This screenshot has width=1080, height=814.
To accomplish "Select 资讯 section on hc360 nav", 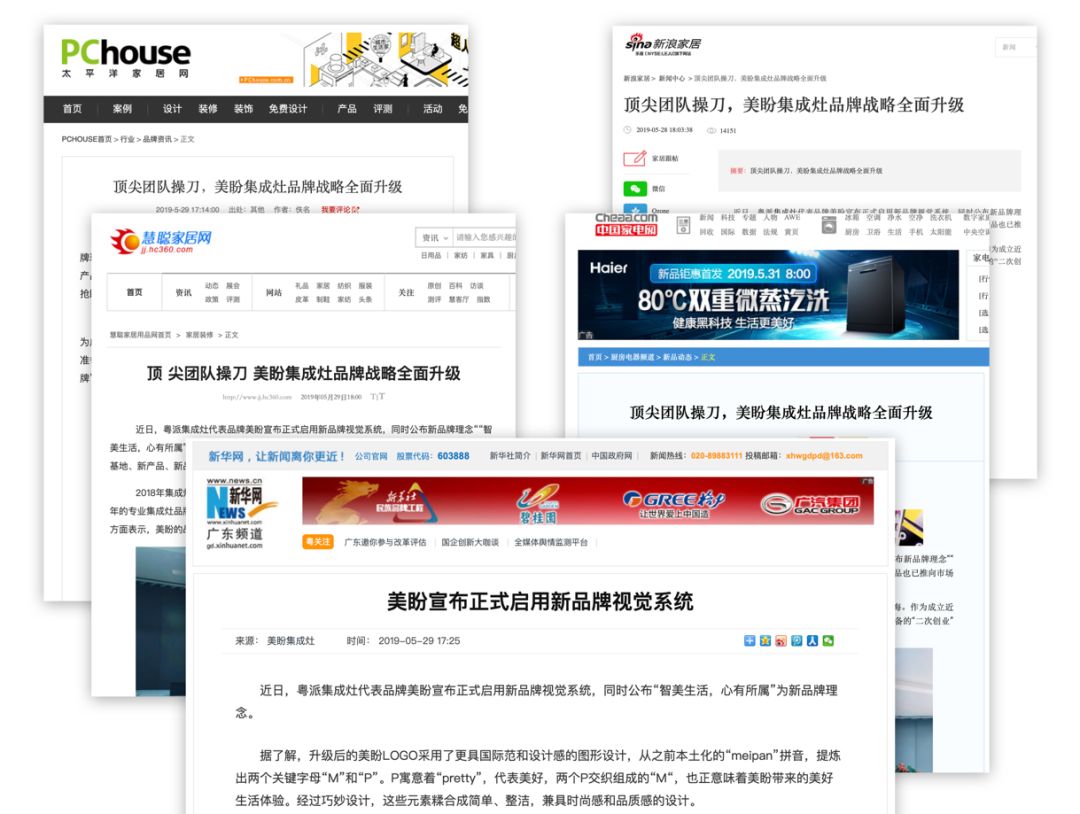I will (x=183, y=293).
